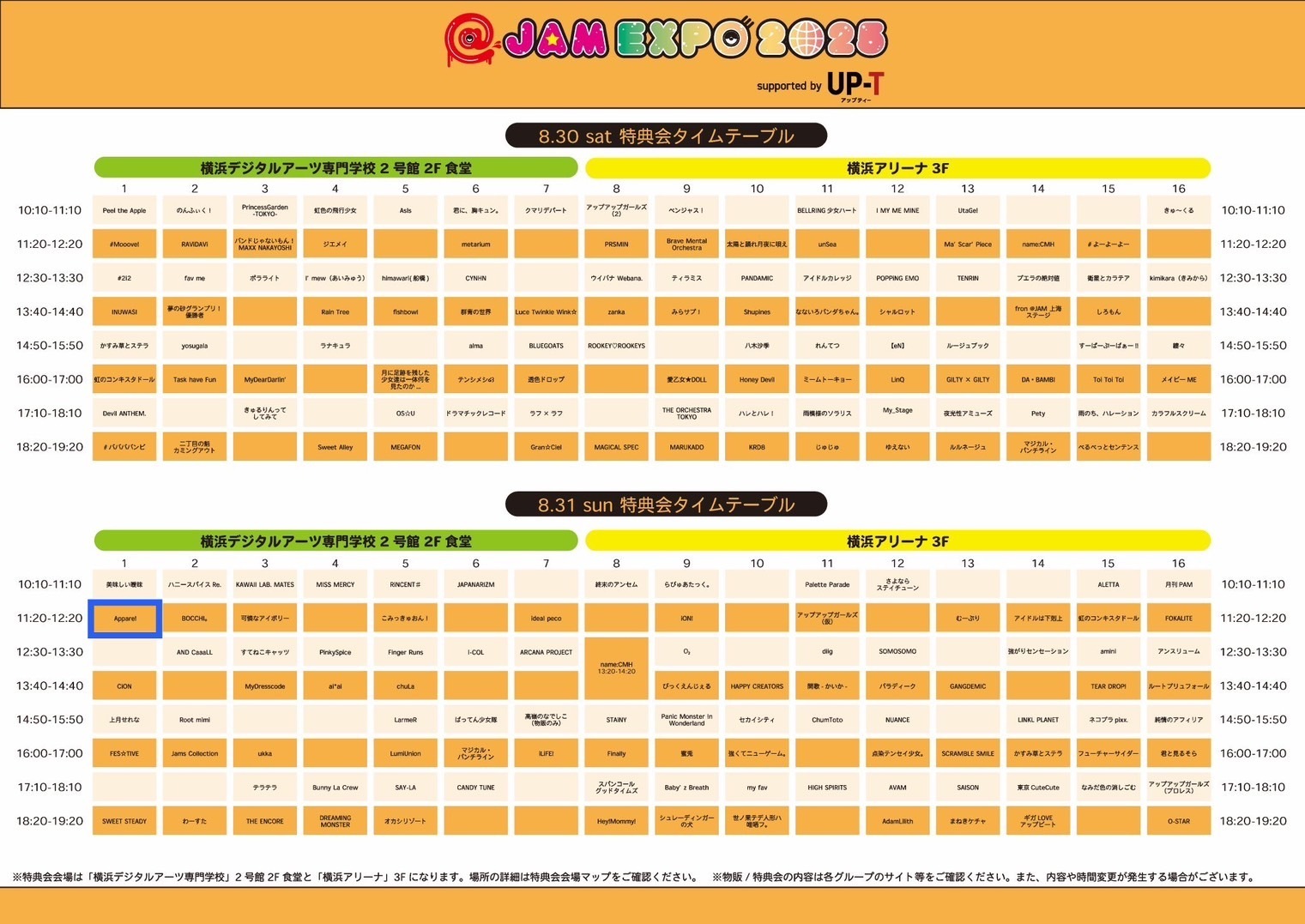Select the Toi Toi Toi cell
This screenshot has height=924, width=1305.
pos(1109,379)
